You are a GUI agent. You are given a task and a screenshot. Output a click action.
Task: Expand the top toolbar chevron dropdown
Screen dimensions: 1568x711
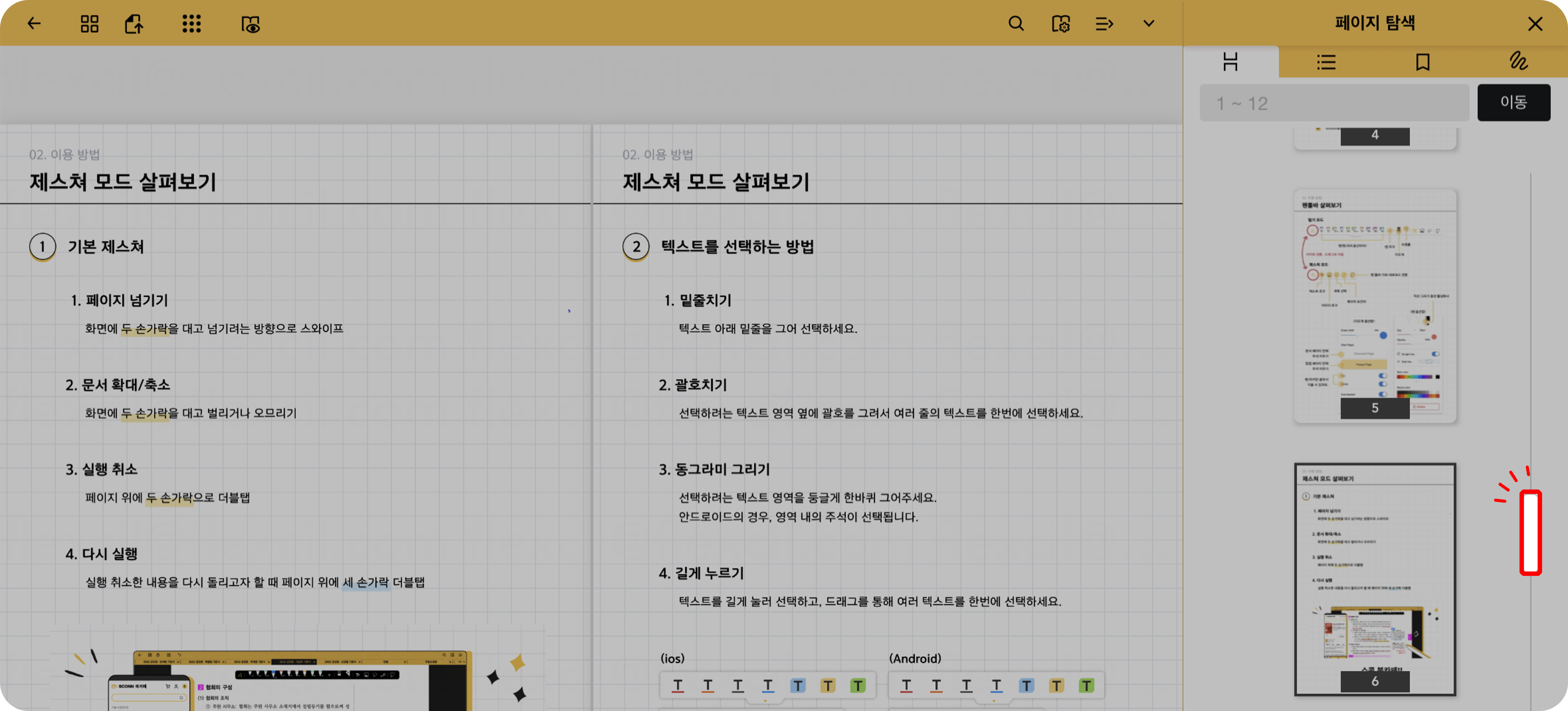[1148, 24]
